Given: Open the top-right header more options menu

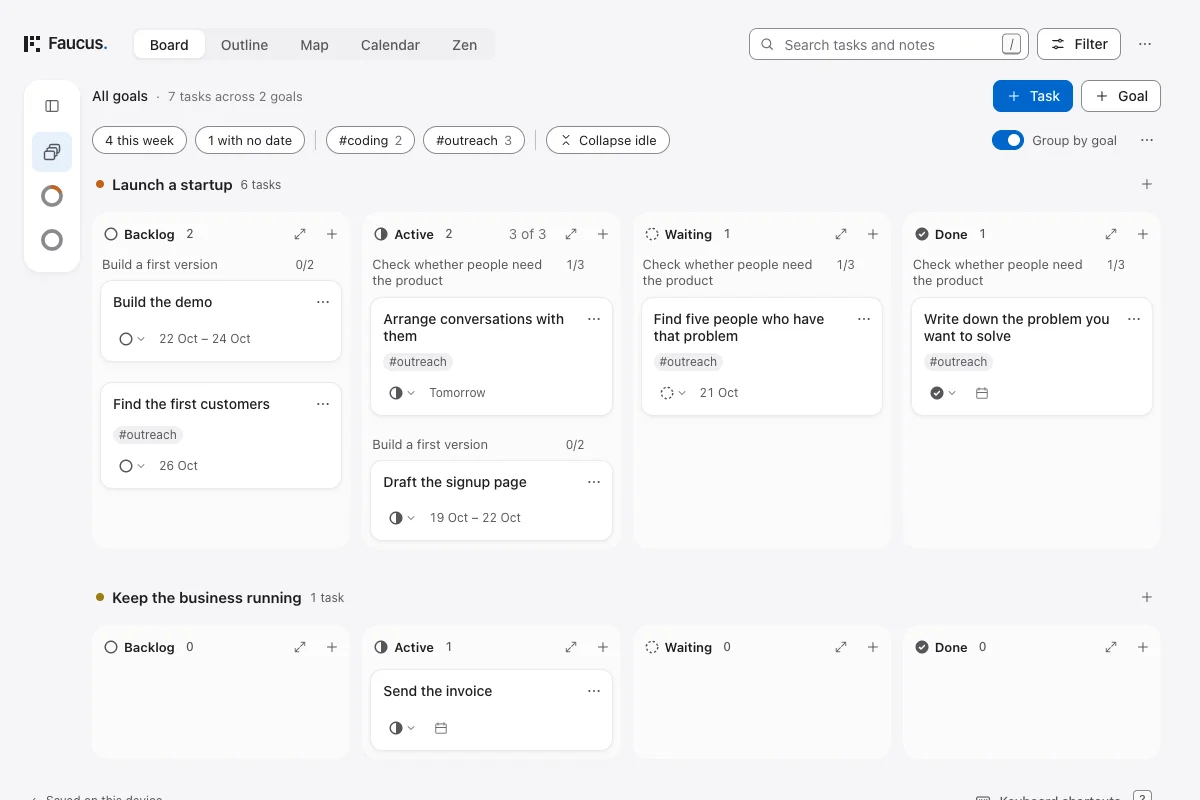Looking at the screenshot, I should [1145, 44].
